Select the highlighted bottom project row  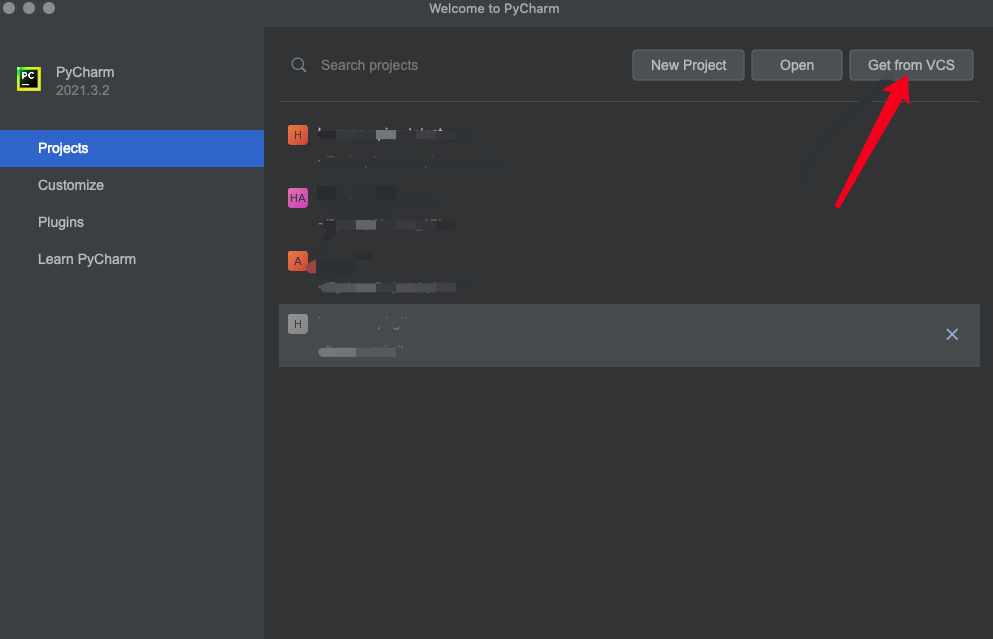pyautogui.click(x=600, y=334)
